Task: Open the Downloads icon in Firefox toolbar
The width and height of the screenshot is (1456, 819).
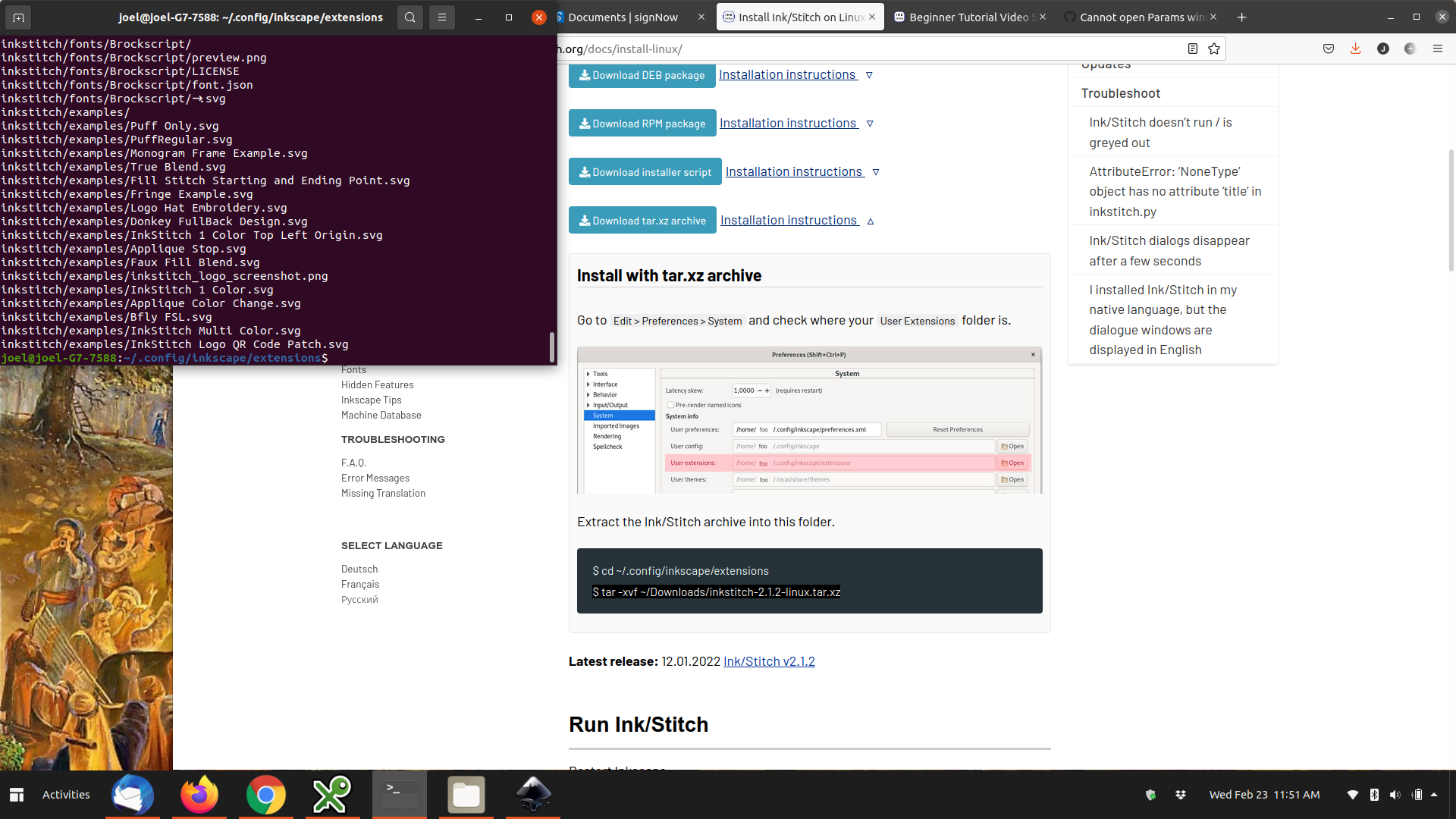Action: click(1355, 48)
